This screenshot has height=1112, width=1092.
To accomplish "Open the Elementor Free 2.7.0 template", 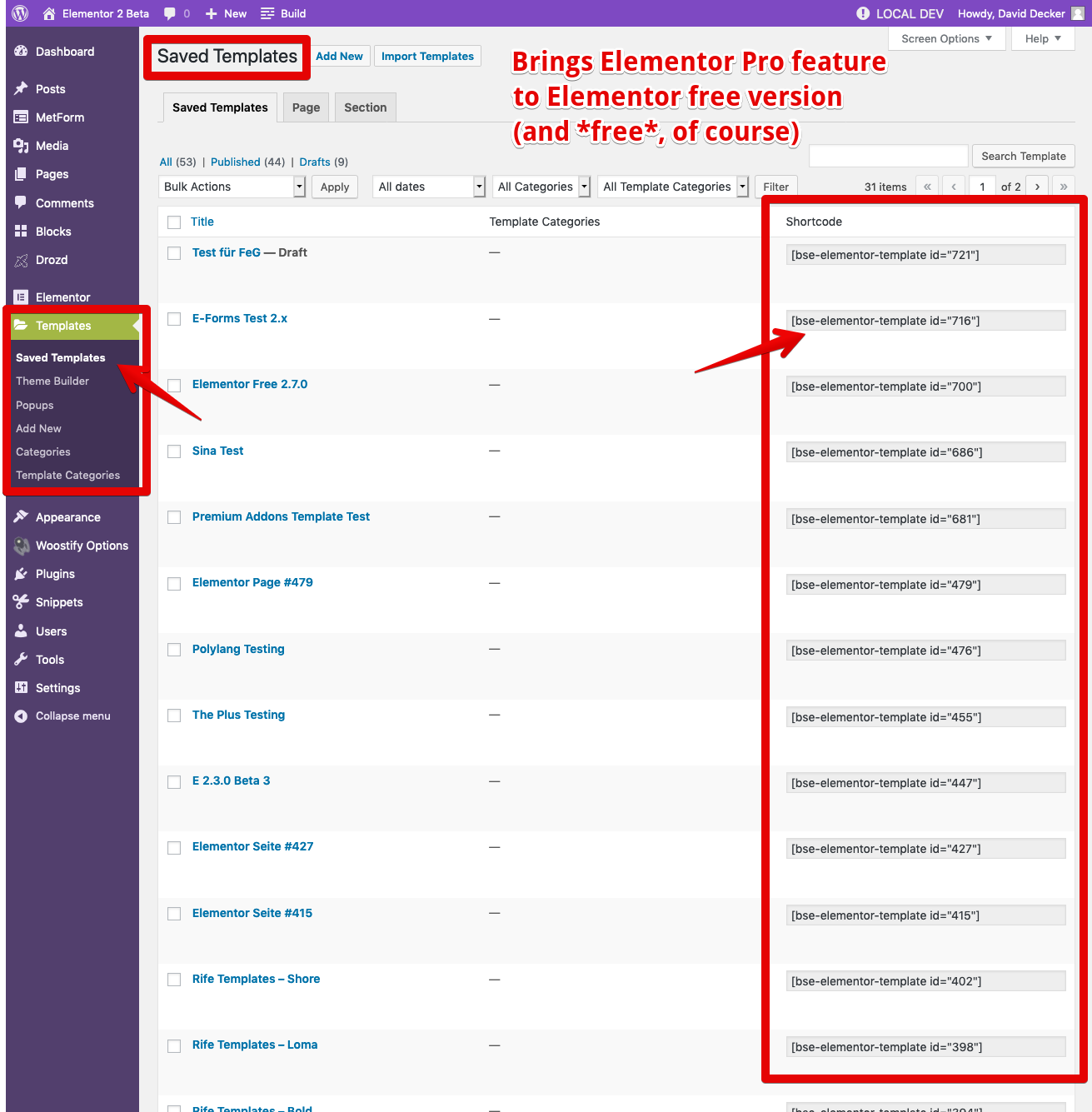I will coord(250,384).
